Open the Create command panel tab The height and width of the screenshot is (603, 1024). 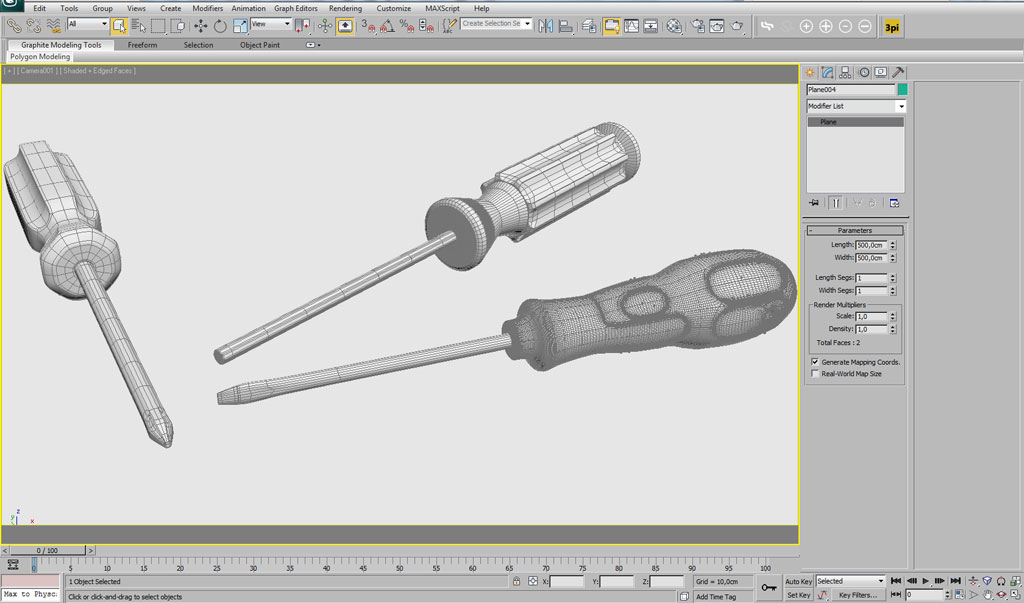pos(810,73)
